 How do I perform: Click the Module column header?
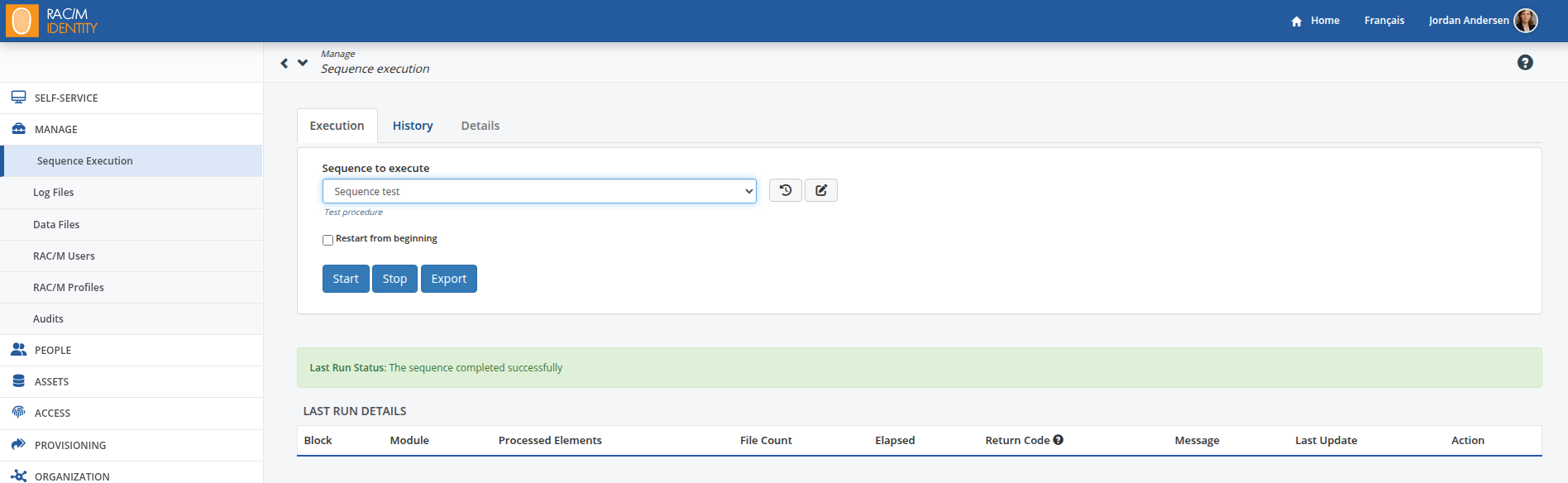(x=409, y=440)
